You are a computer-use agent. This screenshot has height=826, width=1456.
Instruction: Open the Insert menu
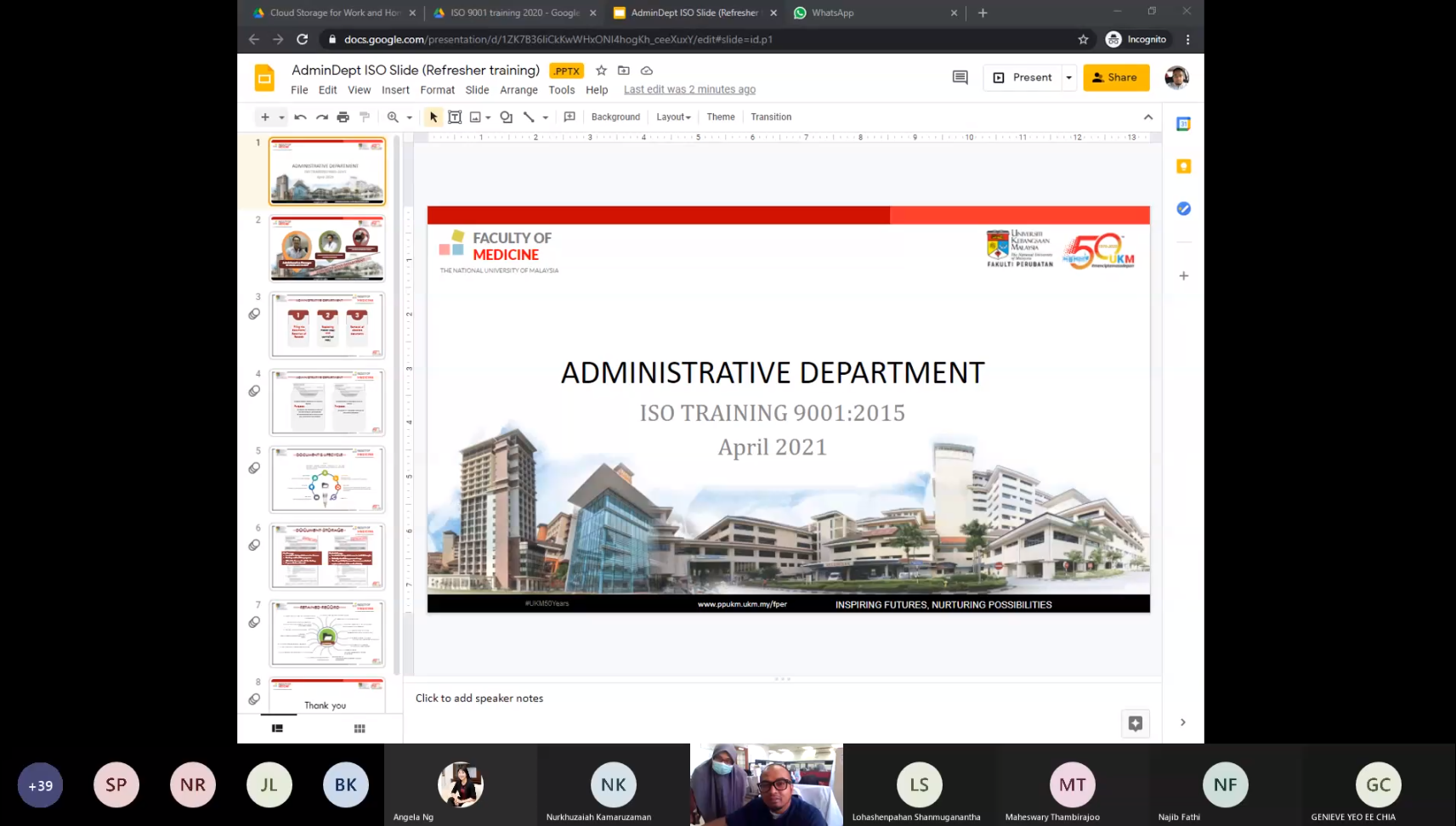coord(395,90)
